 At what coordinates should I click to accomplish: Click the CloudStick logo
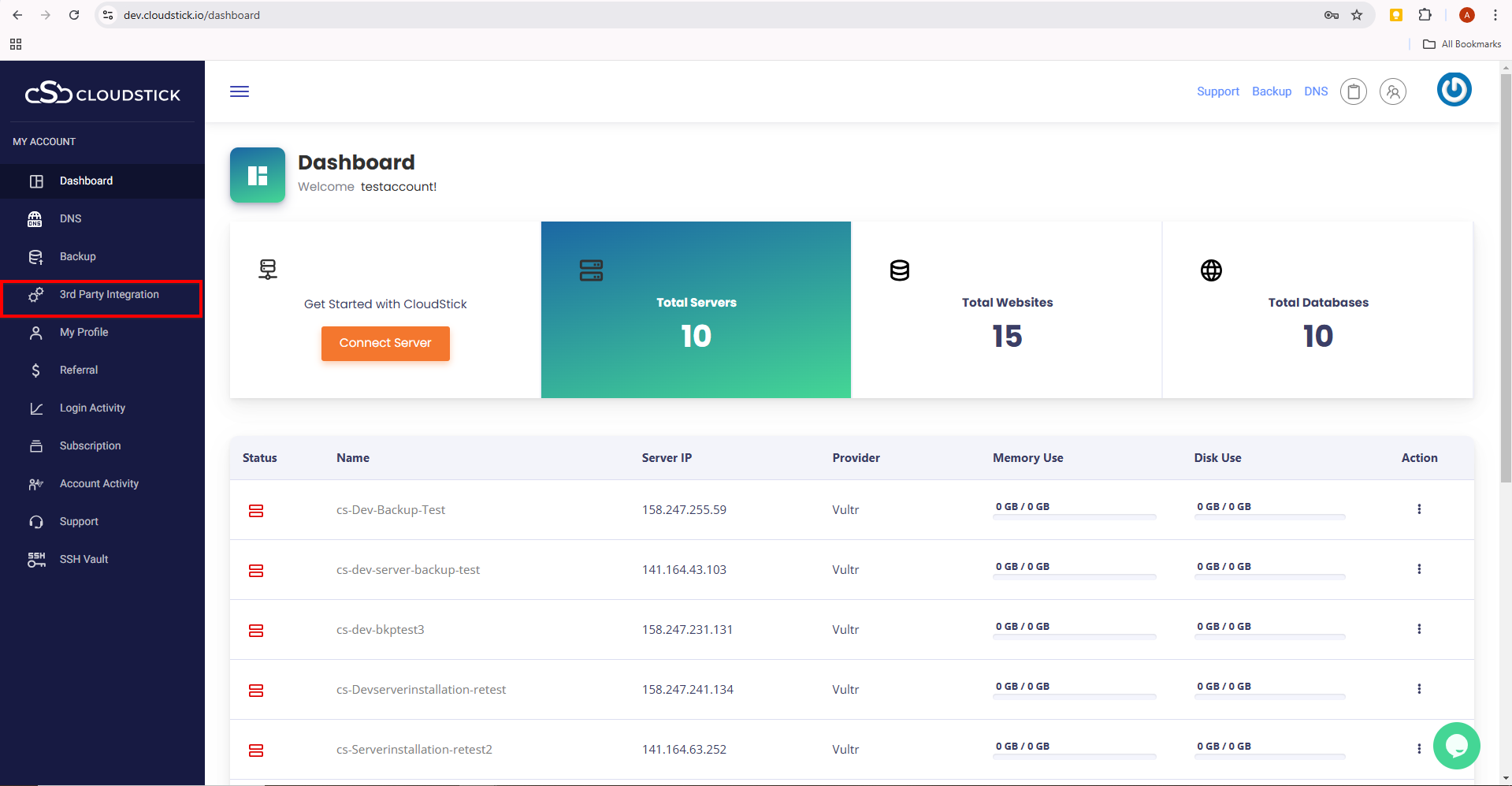102,94
